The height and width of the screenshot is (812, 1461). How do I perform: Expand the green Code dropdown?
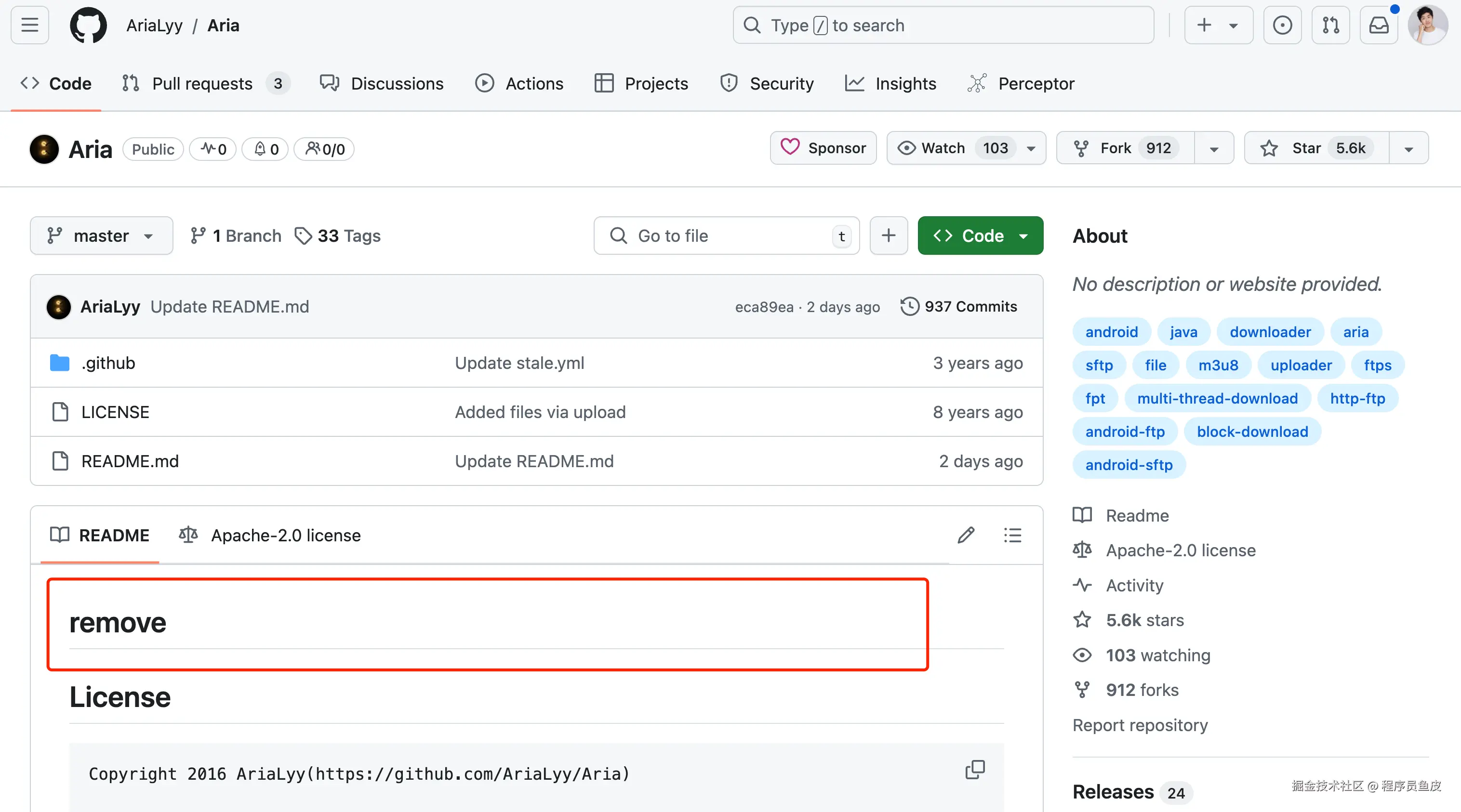tap(980, 236)
